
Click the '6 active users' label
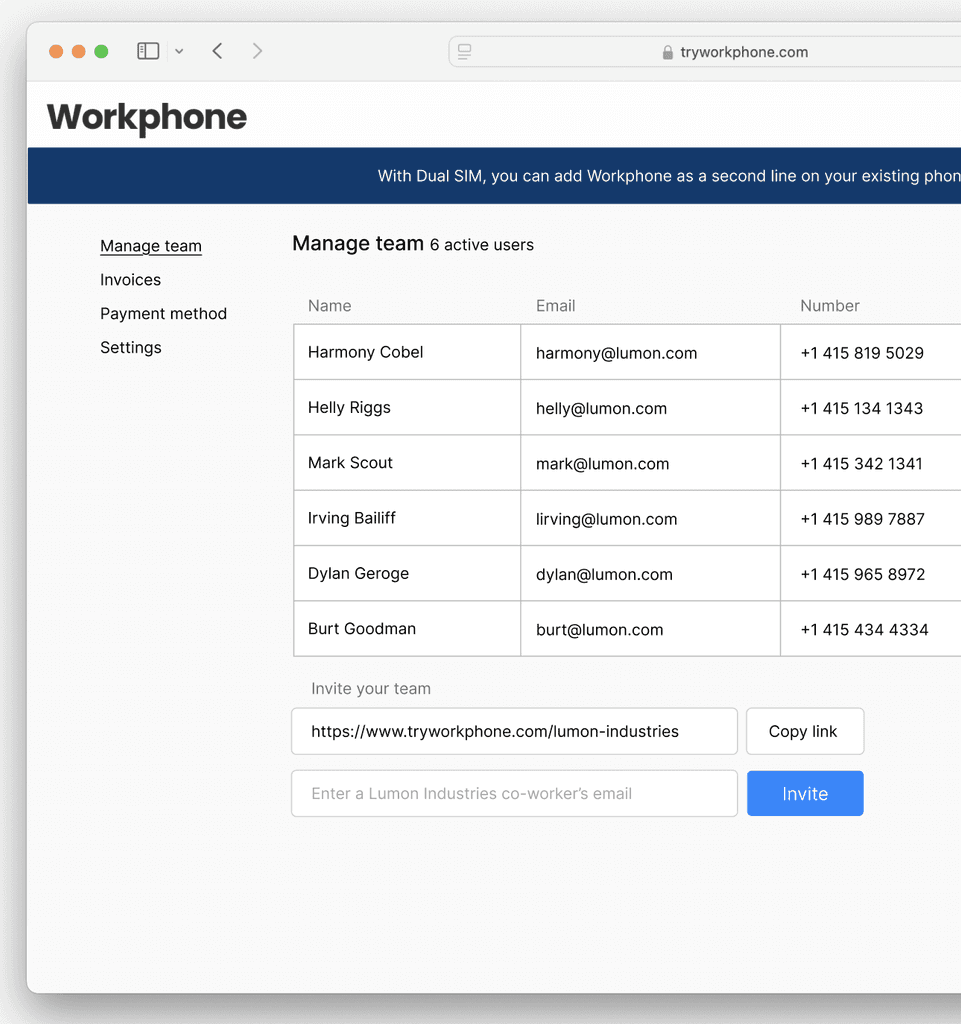click(482, 245)
